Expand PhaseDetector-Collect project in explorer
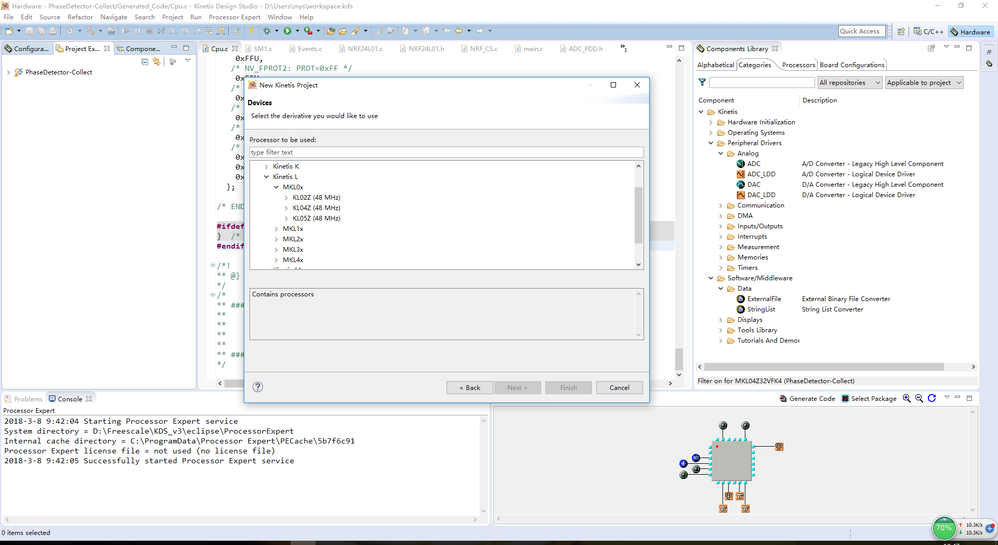Viewport: 998px width, 545px height. pyautogui.click(x=8, y=73)
